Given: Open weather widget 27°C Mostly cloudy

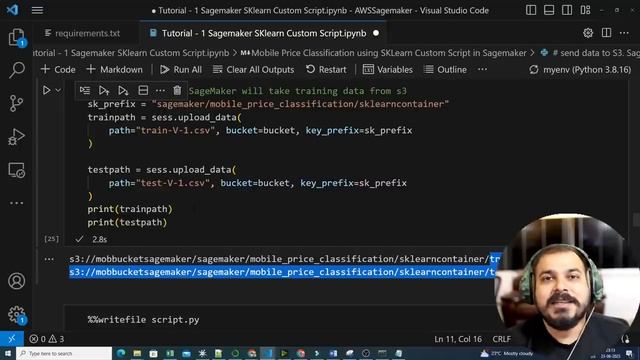Looking at the screenshot, I should coord(507,353).
